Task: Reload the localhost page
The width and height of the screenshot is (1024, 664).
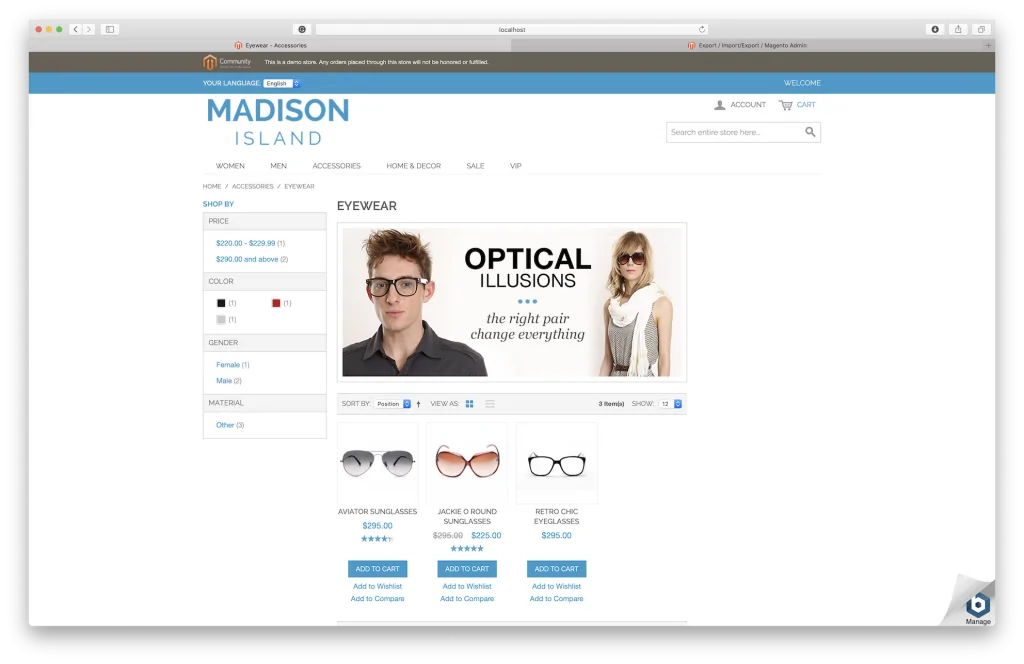Action: [702, 29]
